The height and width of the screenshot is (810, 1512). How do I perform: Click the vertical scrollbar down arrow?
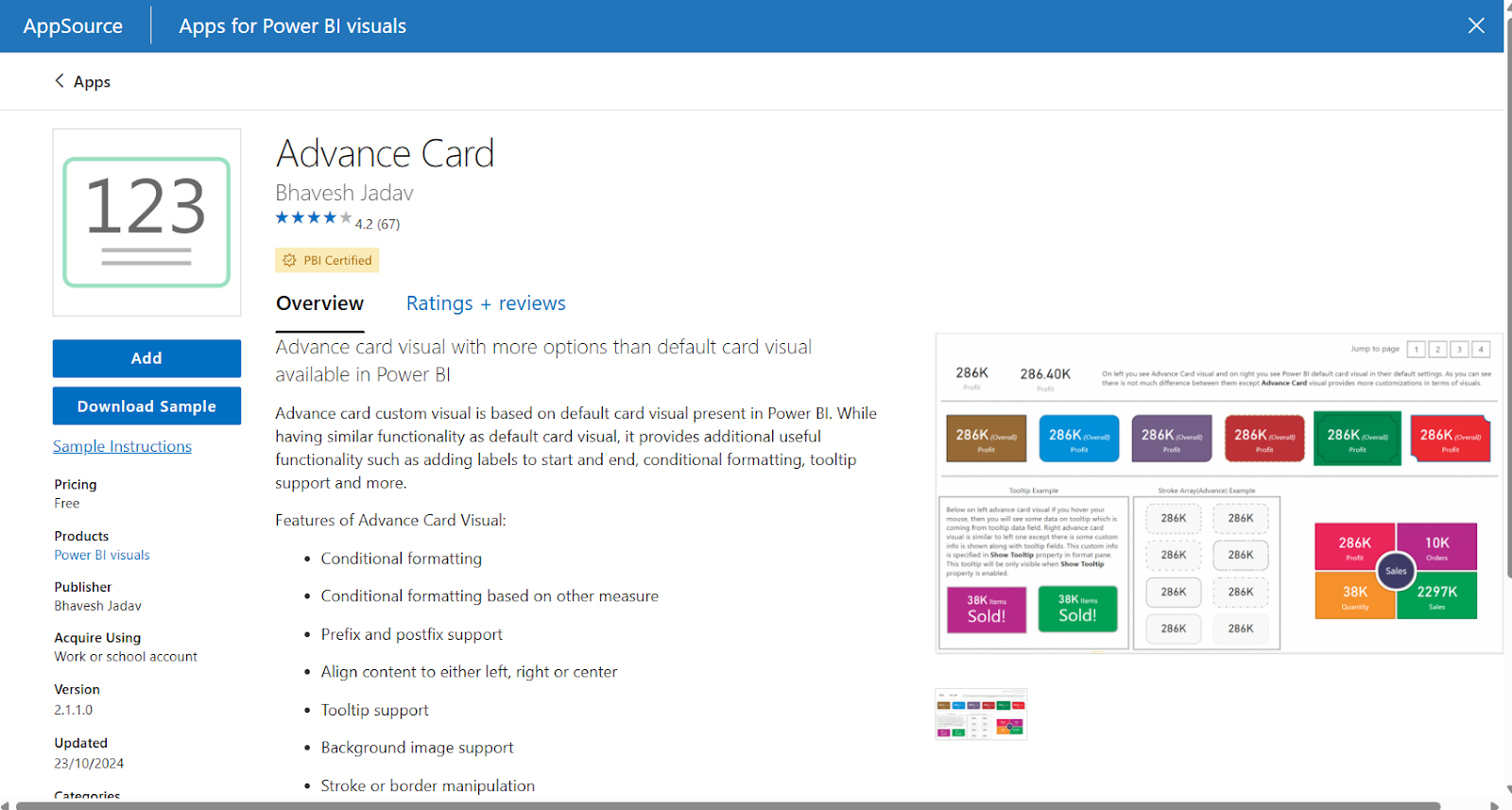(x=1507, y=789)
